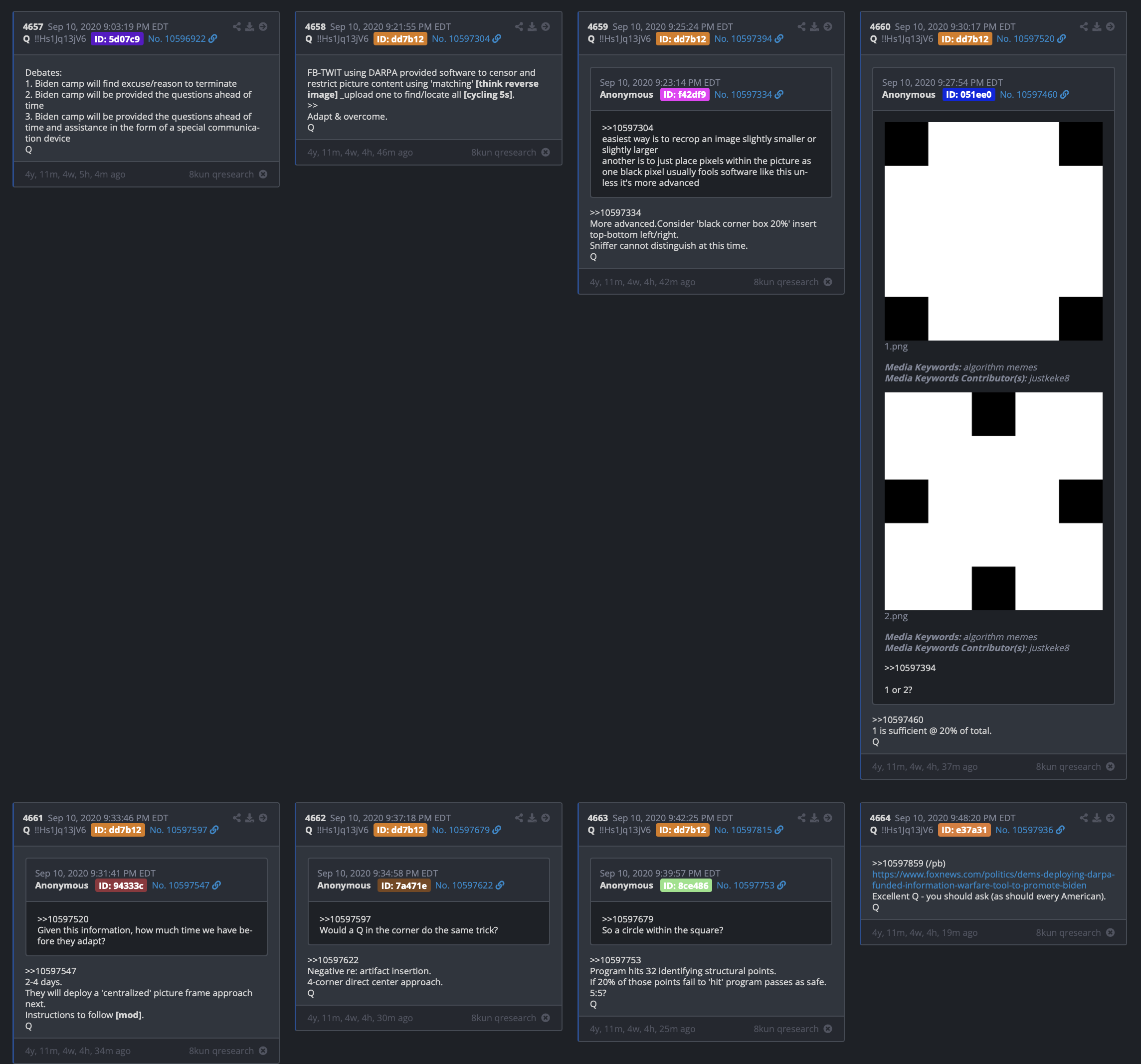Screen dimensions: 1141x1064
Task: Click the magenta ID: f42df9 badge
Action: tap(685, 95)
